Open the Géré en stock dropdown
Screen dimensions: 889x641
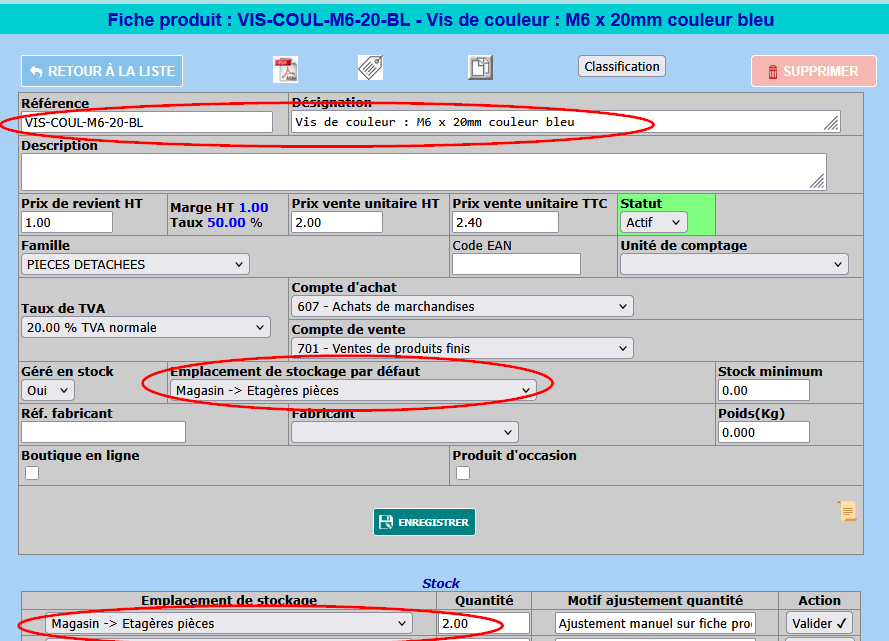point(48,390)
